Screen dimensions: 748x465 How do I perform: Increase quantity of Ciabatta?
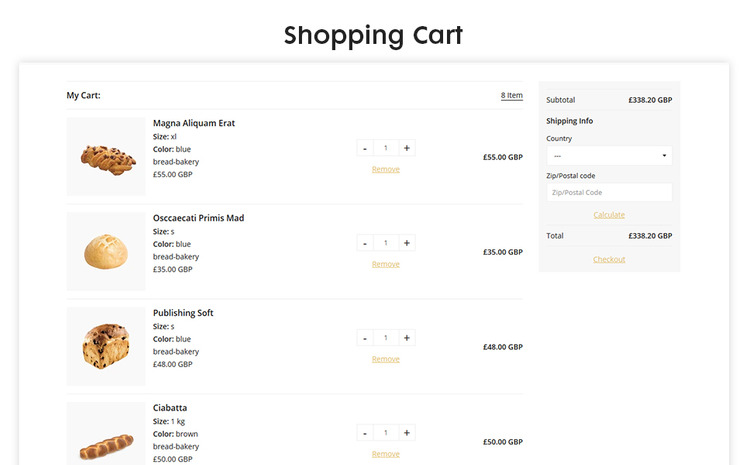coord(406,433)
